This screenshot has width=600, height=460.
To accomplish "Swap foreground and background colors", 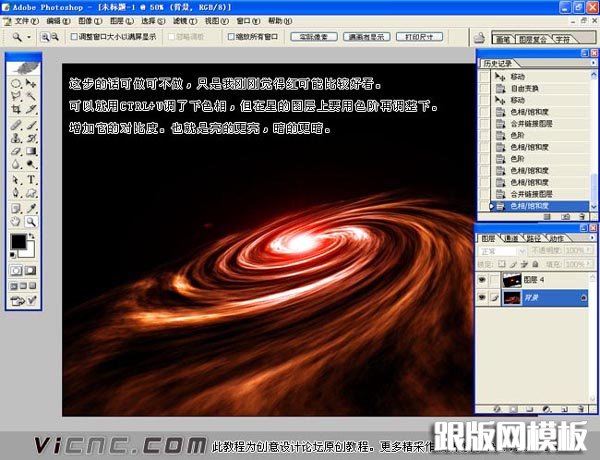I will [32, 236].
